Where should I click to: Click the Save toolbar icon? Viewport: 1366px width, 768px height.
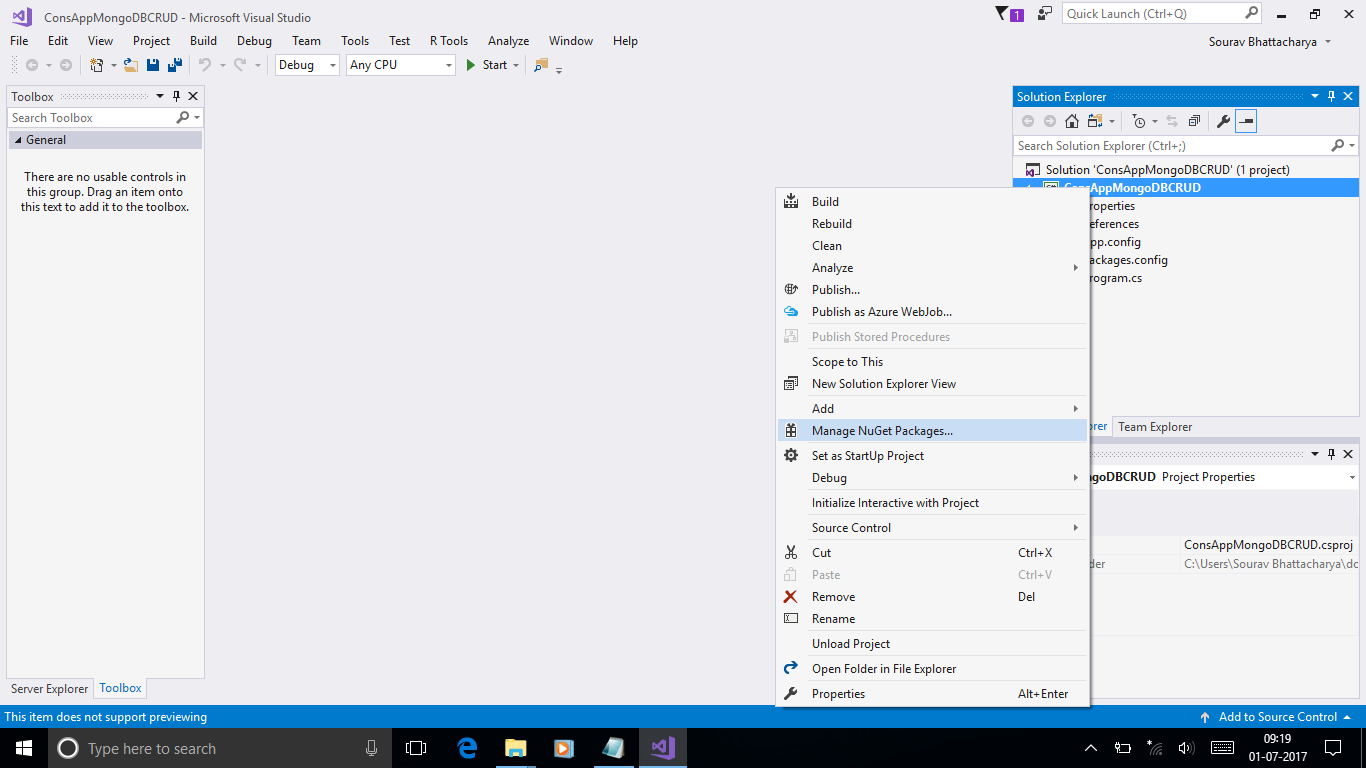click(153, 65)
